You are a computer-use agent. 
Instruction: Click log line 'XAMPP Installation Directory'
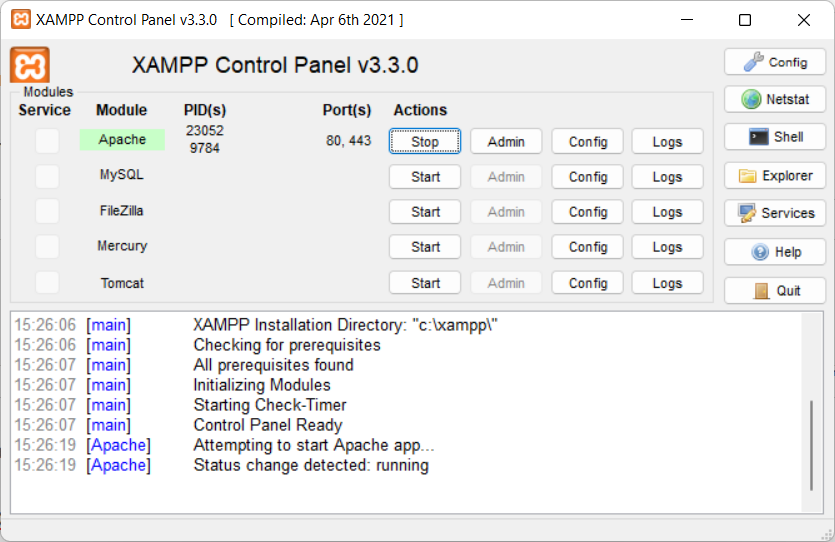(345, 325)
